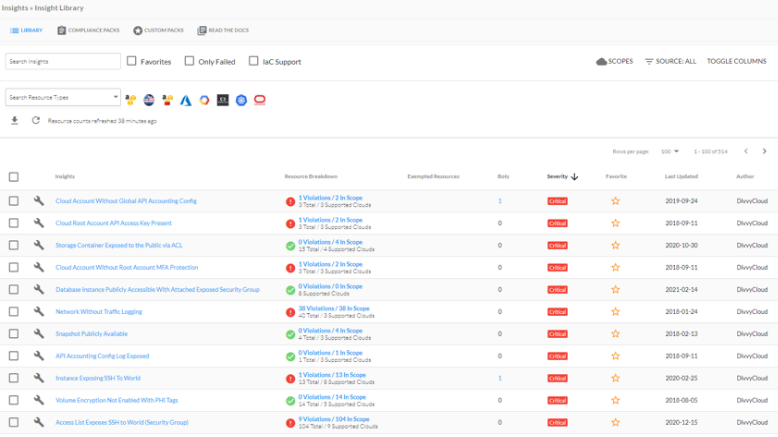Click the Resource Breakdown column header

(x=311, y=177)
